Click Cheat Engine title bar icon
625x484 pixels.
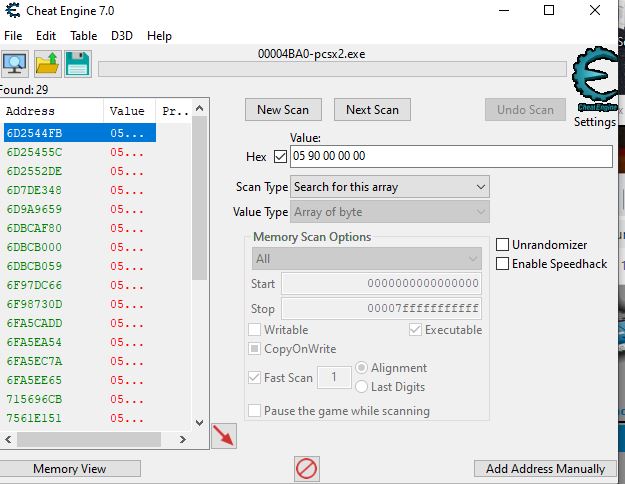(x=12, y=11)
